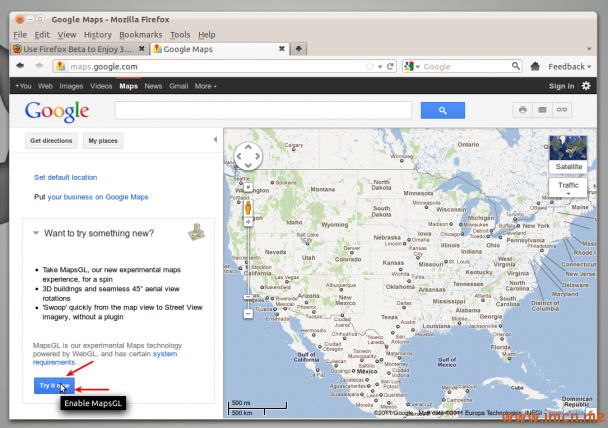608x428 pixels.
Task: Click the Sign in link
Action: (561, 86)
